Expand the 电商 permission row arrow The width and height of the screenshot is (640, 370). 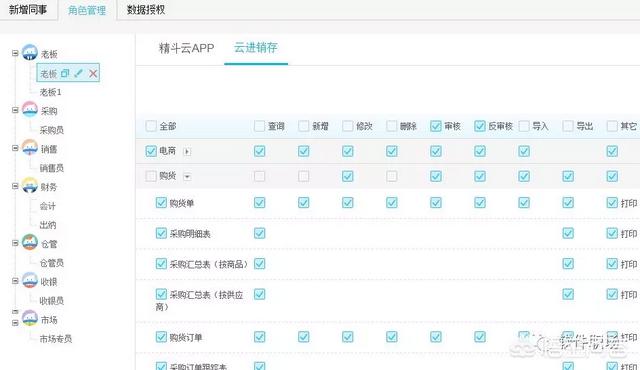point(187,152)
